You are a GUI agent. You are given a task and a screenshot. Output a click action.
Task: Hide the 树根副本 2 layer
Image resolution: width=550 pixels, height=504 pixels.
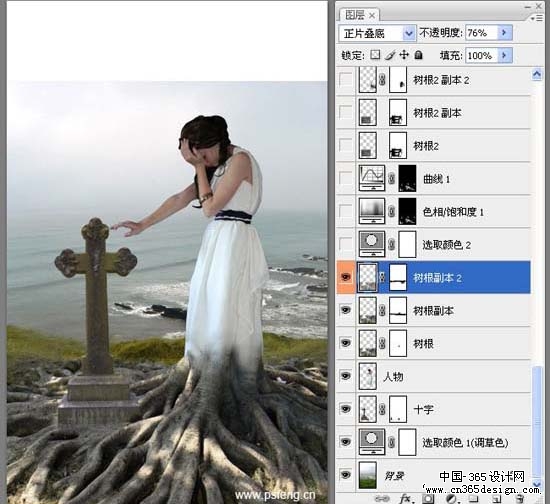346,277
